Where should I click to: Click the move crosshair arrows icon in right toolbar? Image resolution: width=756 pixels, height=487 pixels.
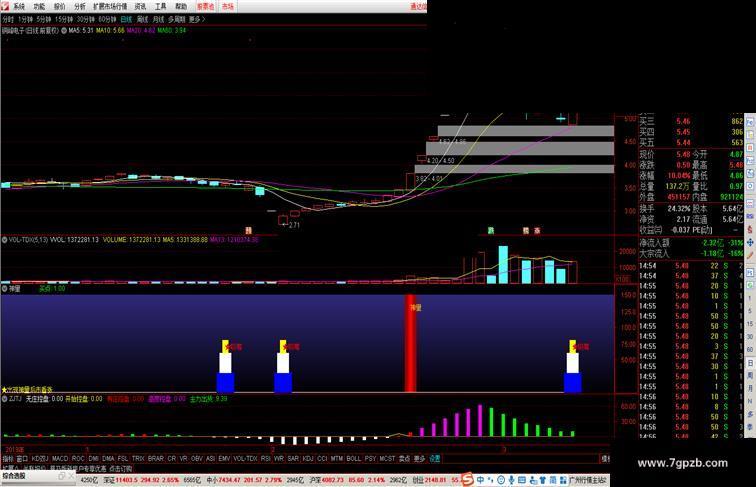(x=750, y=242)
